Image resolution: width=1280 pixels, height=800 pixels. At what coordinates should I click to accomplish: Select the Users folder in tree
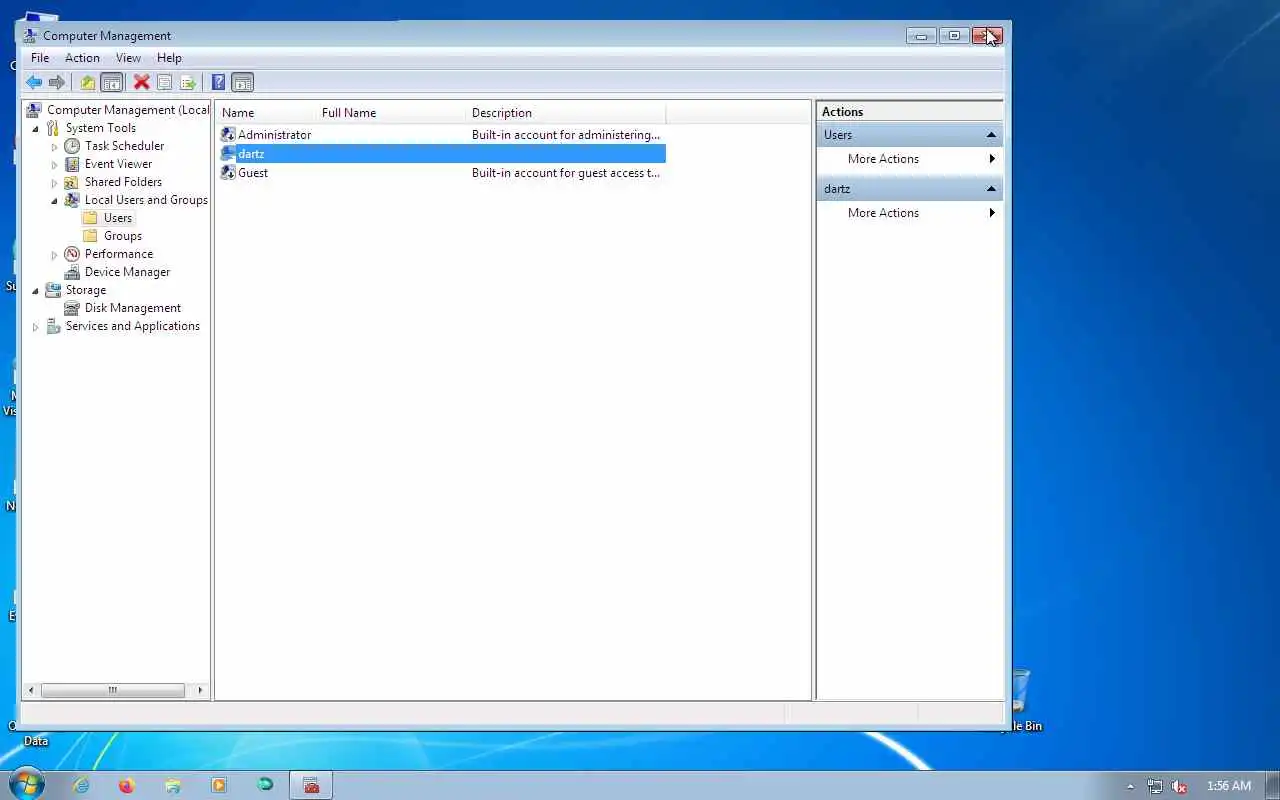[118, 218]
